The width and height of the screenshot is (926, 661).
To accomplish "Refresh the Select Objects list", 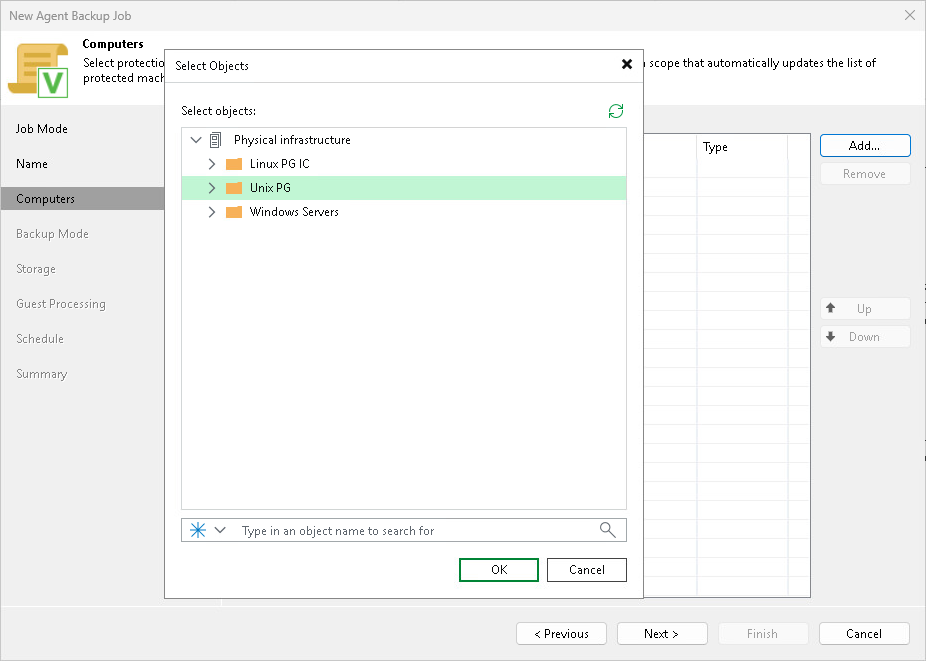I will pyautogui.click(x=616, y=111).
